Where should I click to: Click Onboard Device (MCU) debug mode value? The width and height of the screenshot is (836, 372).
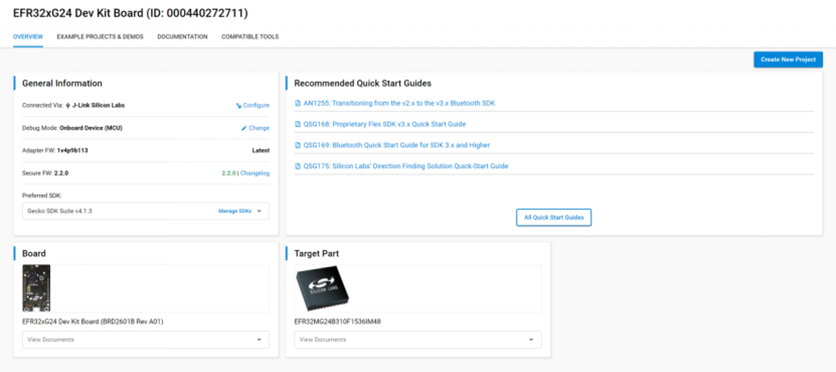pyautogui.click(x=91, y=128)
